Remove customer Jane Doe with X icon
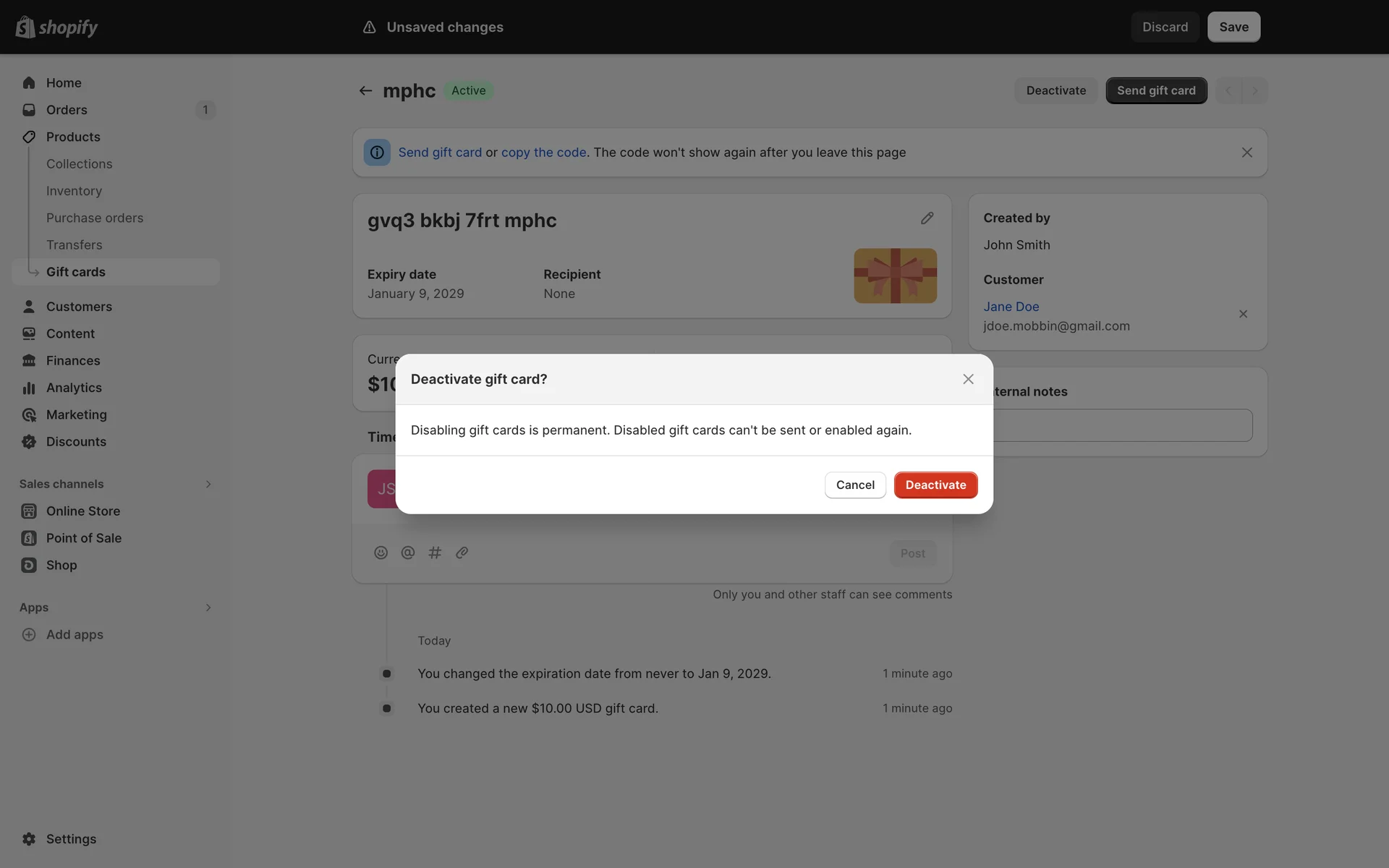 pos(1243,314)
